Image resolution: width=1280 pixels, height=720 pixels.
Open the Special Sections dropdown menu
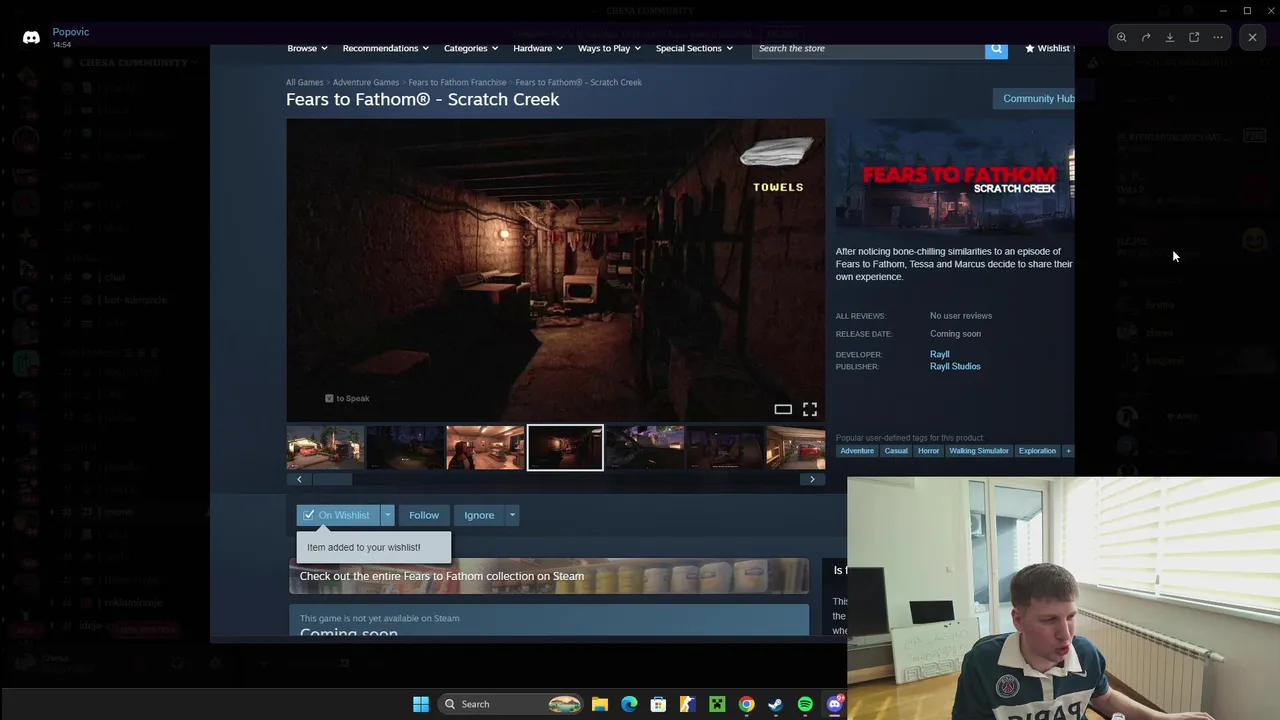(694, 48)
